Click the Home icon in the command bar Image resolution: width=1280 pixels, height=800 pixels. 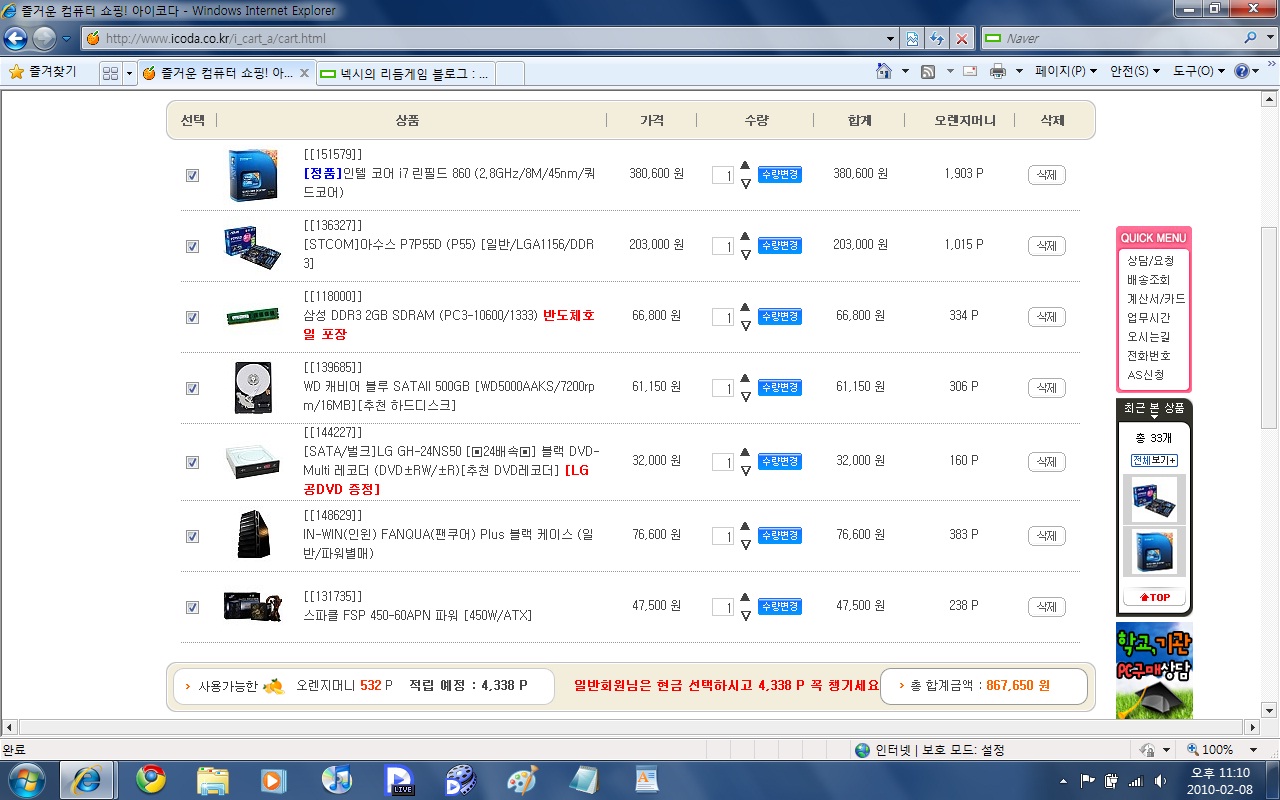click(884, 72)
